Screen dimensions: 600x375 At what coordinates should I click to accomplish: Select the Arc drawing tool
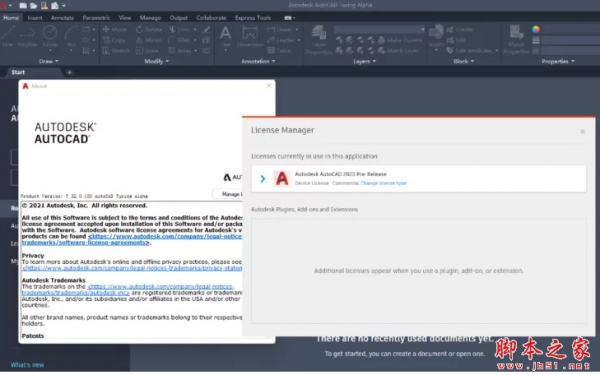point(71,36)
